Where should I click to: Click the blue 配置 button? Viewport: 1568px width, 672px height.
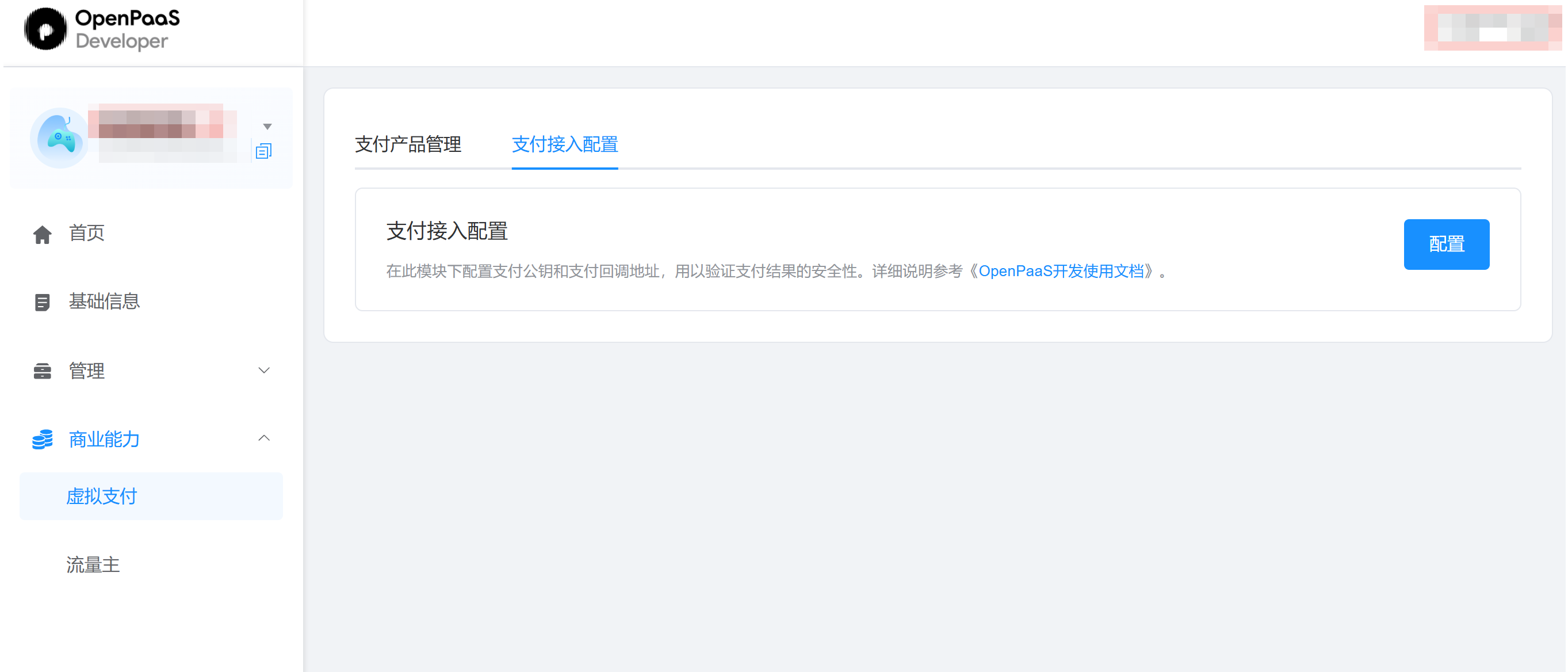pos(1447,244)
